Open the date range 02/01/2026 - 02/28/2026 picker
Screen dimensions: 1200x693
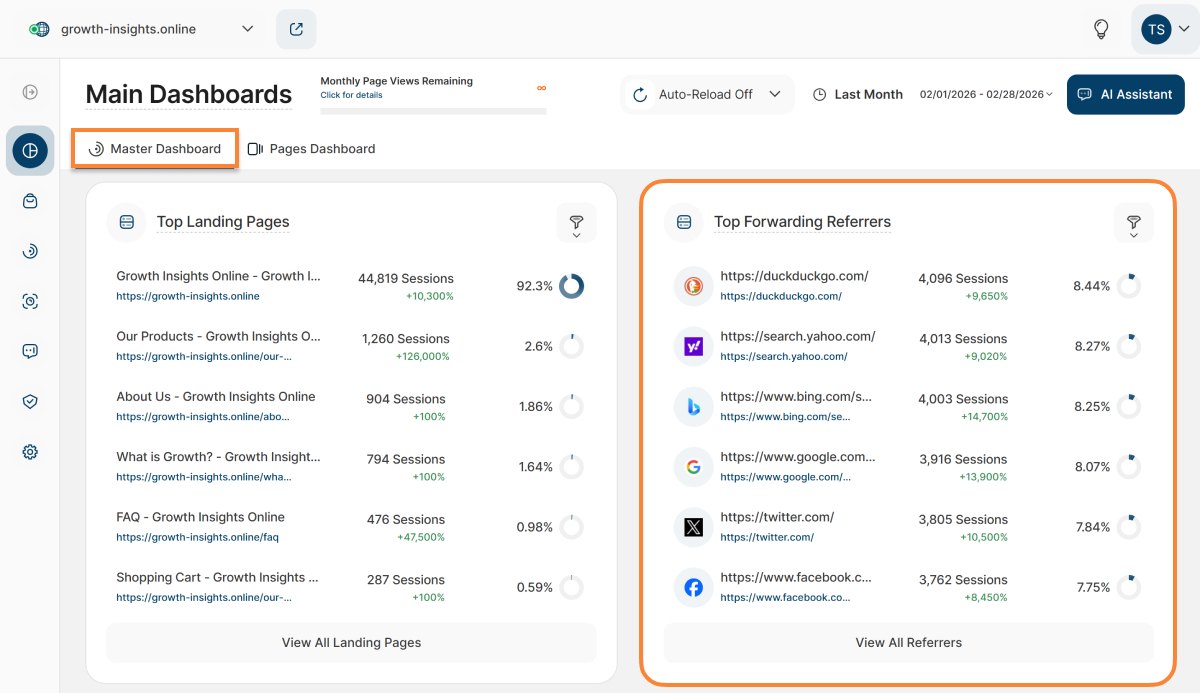[986, 94]
